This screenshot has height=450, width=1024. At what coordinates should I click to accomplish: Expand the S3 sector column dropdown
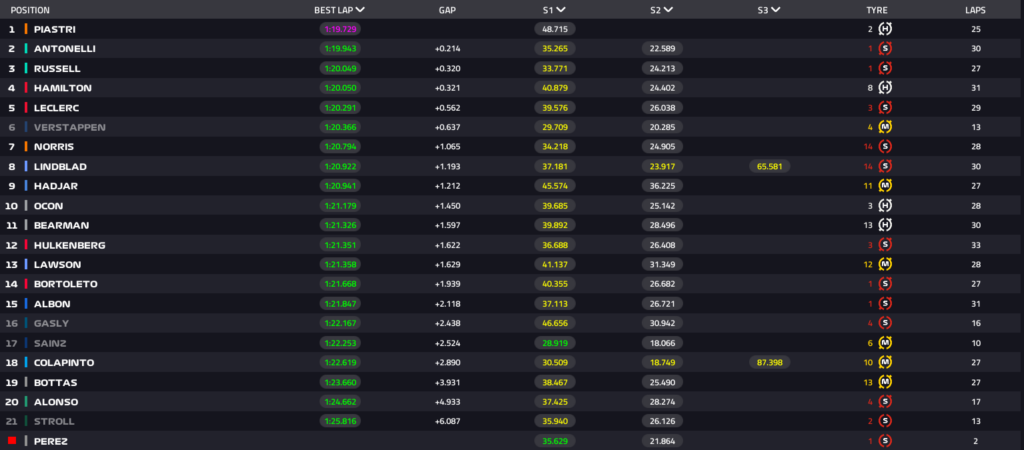click(776, 9)
